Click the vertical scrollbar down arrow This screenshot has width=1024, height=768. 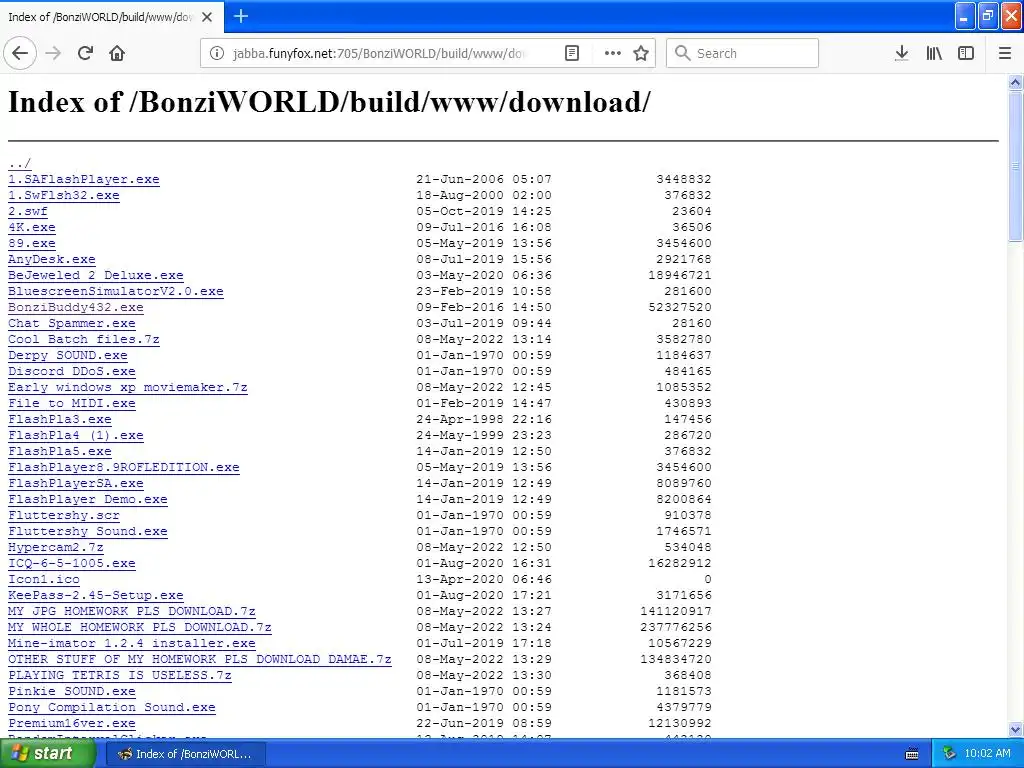[x=1015, y=729]
